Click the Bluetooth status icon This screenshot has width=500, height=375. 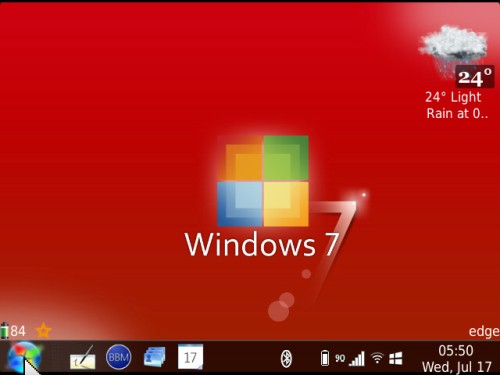coord(286,359)
